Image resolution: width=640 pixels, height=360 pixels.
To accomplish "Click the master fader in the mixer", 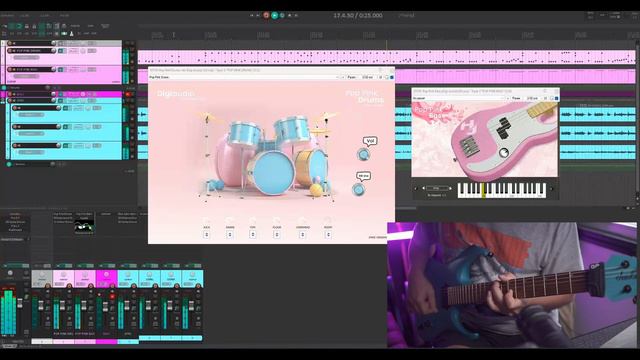I will coord(20,303).
